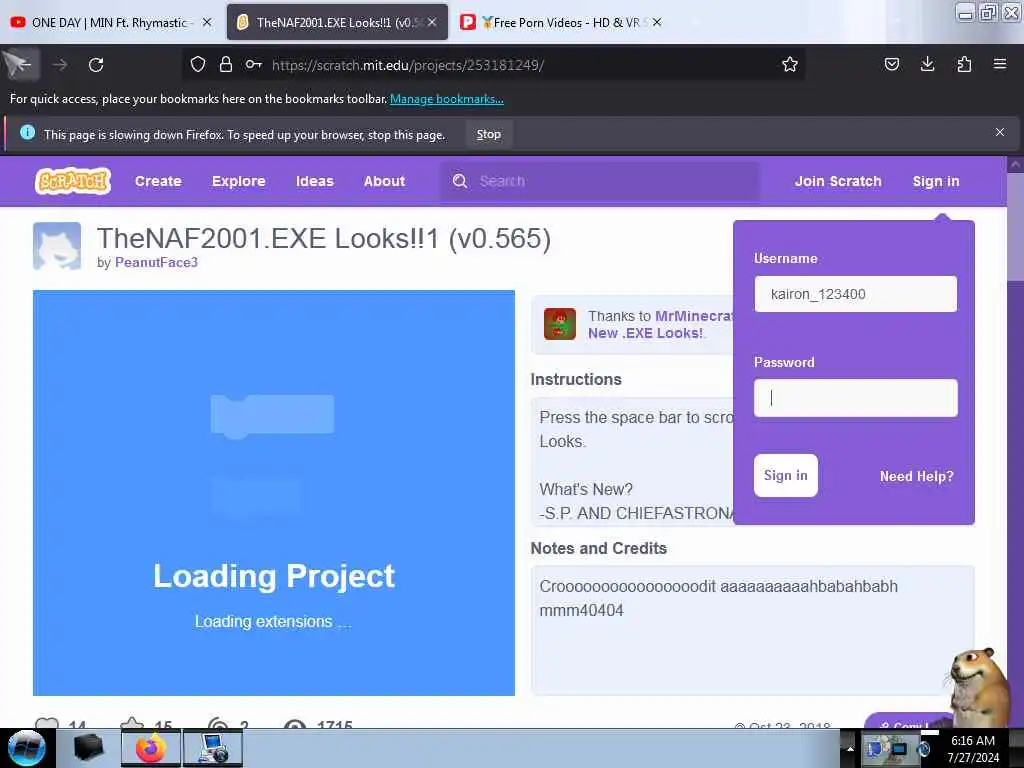Click the Scratch search field

(600, 181)
